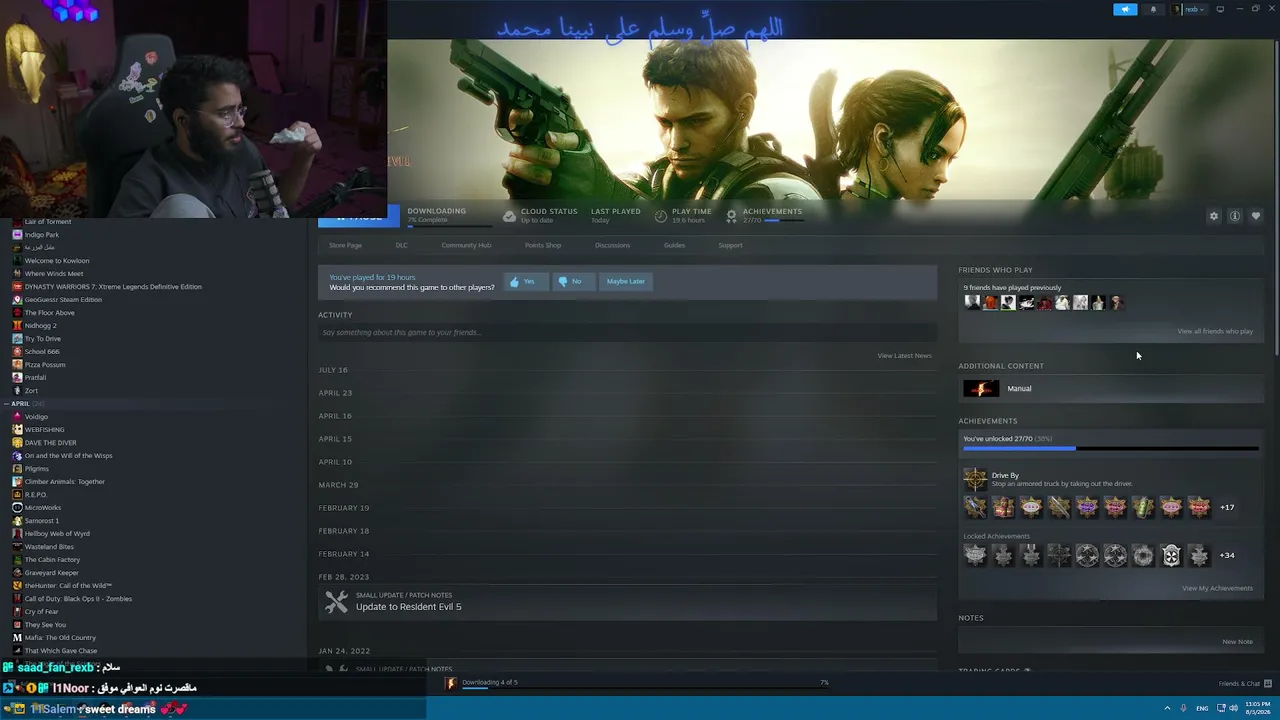
Task: Open Steam announcements megaphone icon
Action: pos(1125,9)
